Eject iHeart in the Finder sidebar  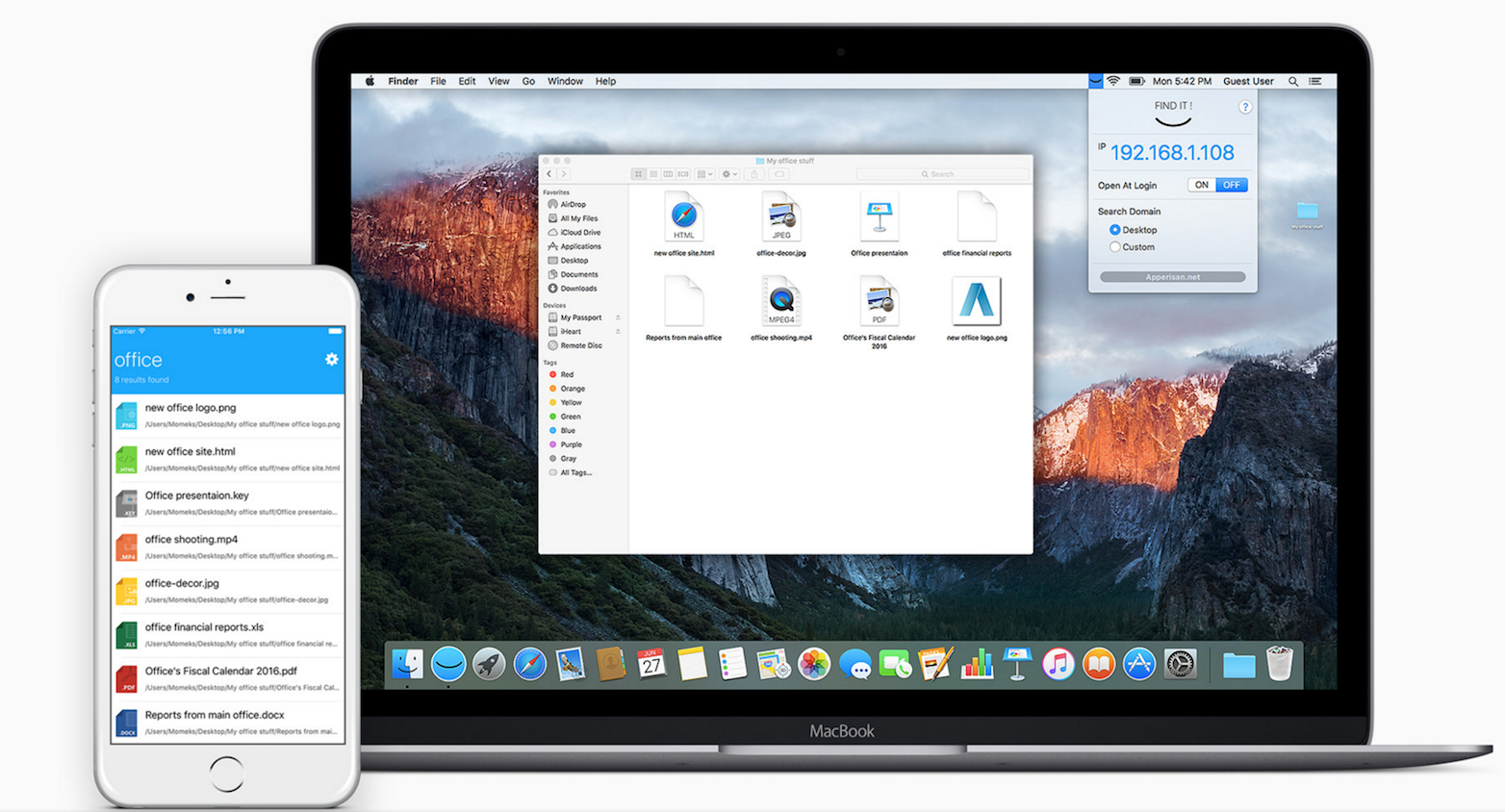tap(618, 332)
